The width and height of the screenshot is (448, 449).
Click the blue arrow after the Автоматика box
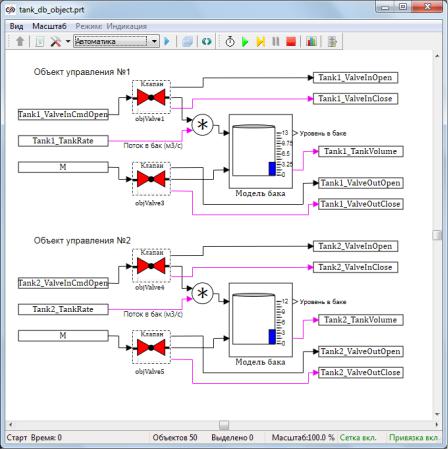[x=167, y=41]
